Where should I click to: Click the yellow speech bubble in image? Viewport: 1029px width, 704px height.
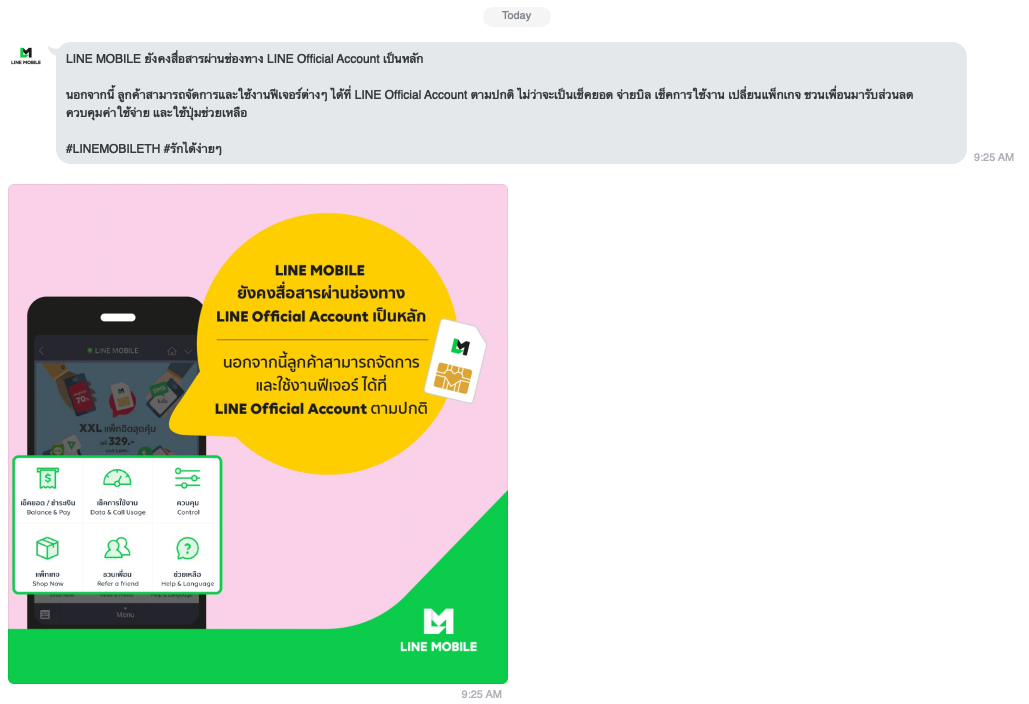pyautogui.click(x=320, y=340)
